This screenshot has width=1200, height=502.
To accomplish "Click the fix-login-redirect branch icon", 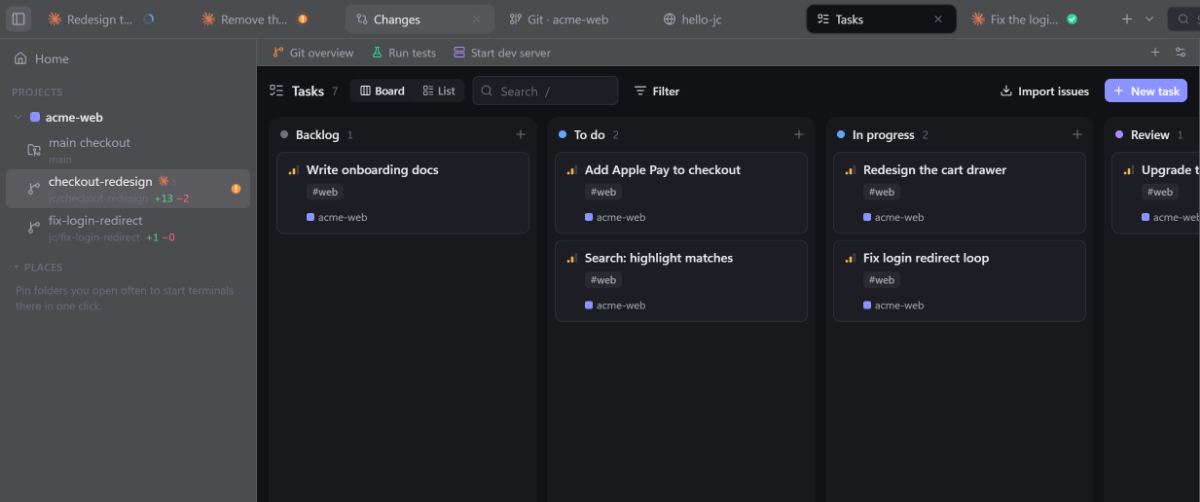I will click(x=34, y=228).
